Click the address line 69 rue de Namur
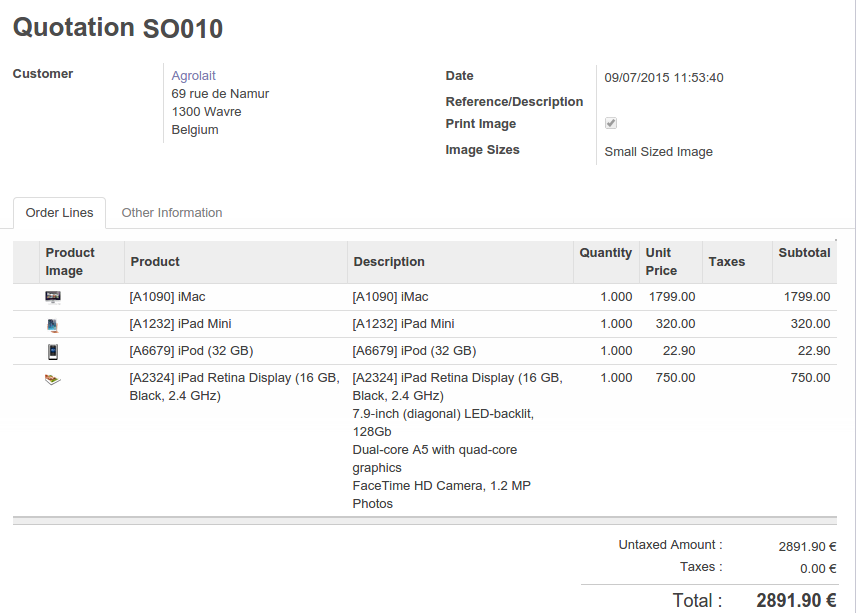The width and height of the screenshot is (856, 613). [x=220, y=94]
